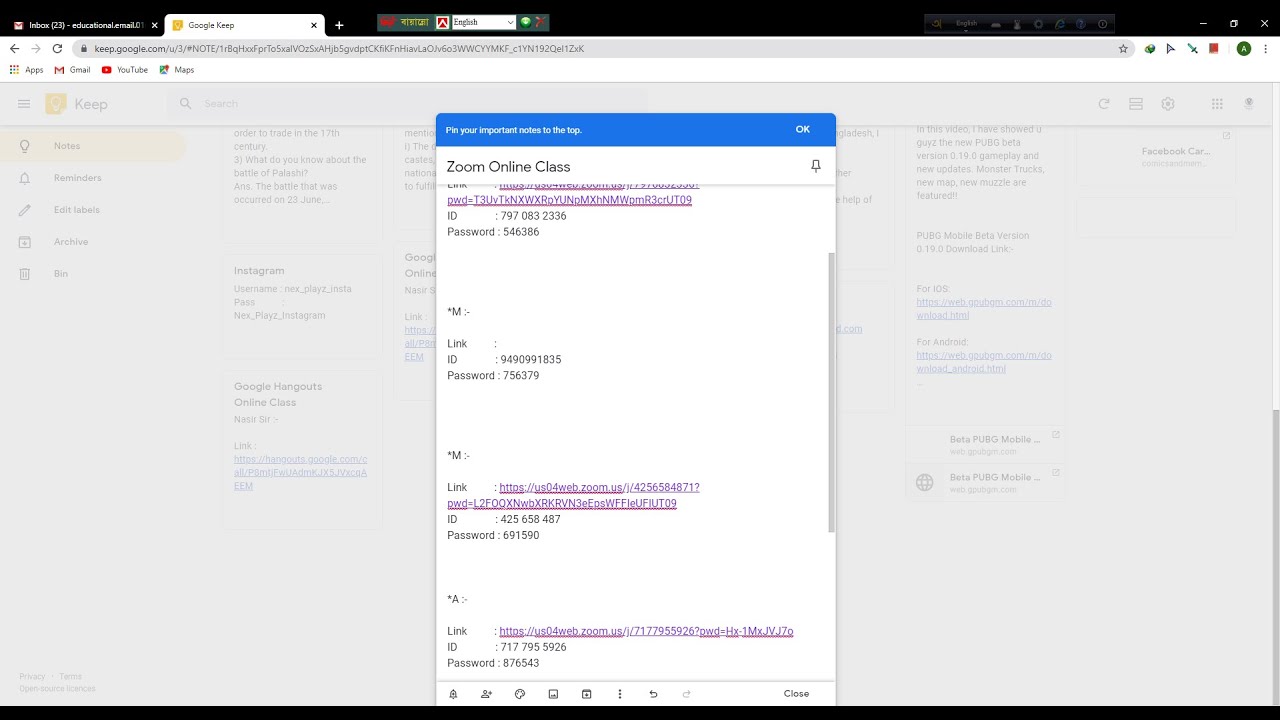Open the YouTube bookmark

(124, 70)
